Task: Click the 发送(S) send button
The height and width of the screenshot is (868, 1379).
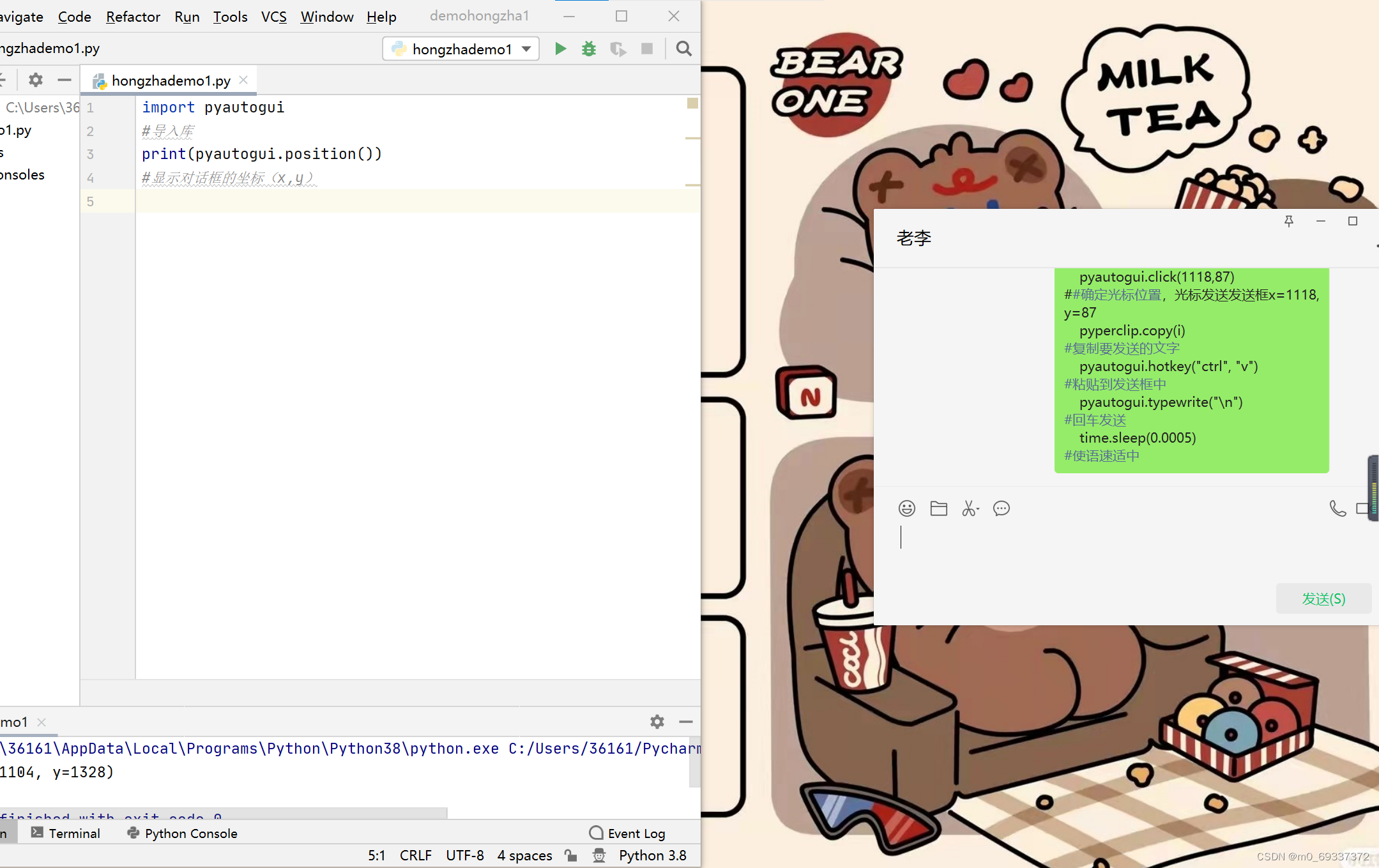Action: [1323, 598]
